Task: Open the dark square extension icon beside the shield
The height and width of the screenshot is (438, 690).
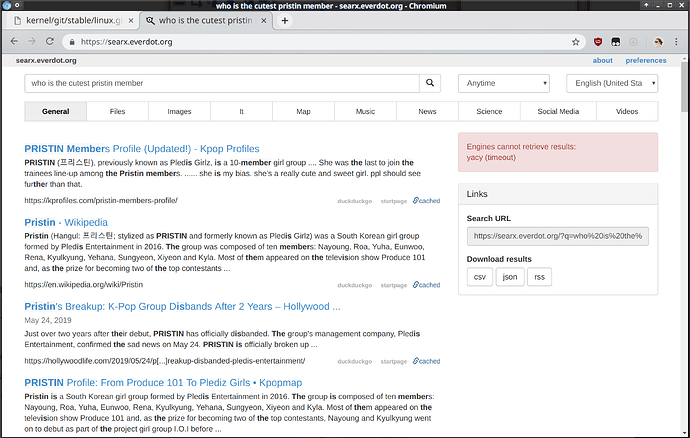Action: point(616,42)
